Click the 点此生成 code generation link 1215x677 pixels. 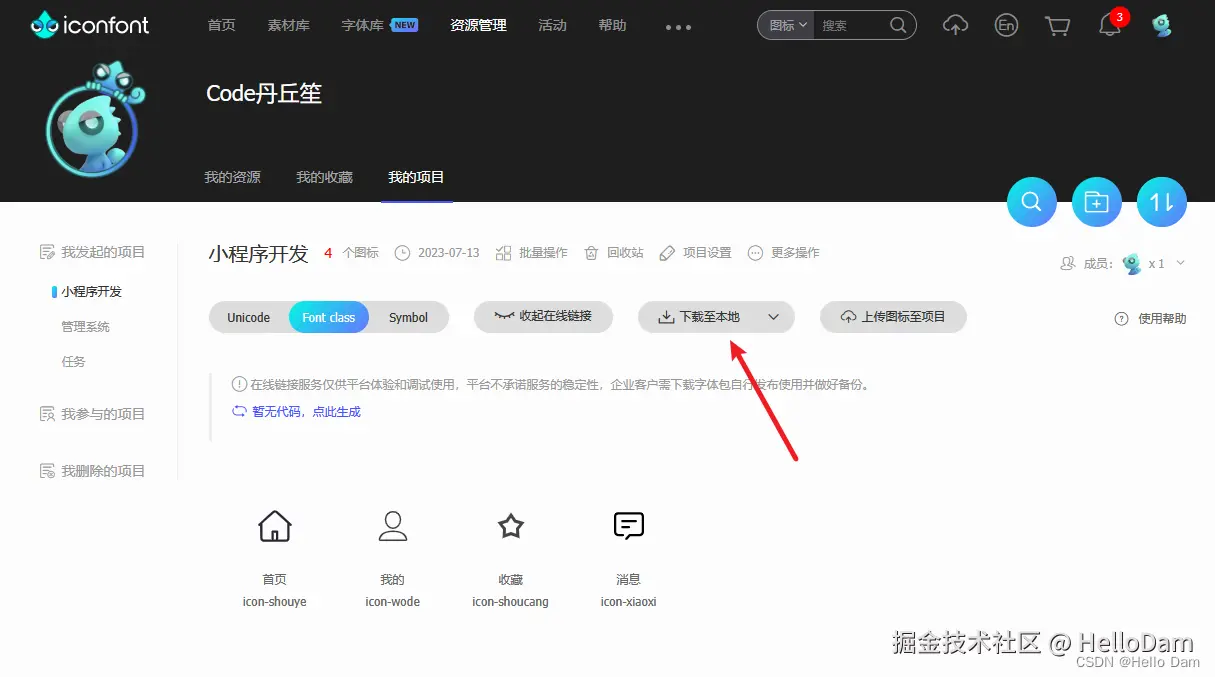point(336,411)
